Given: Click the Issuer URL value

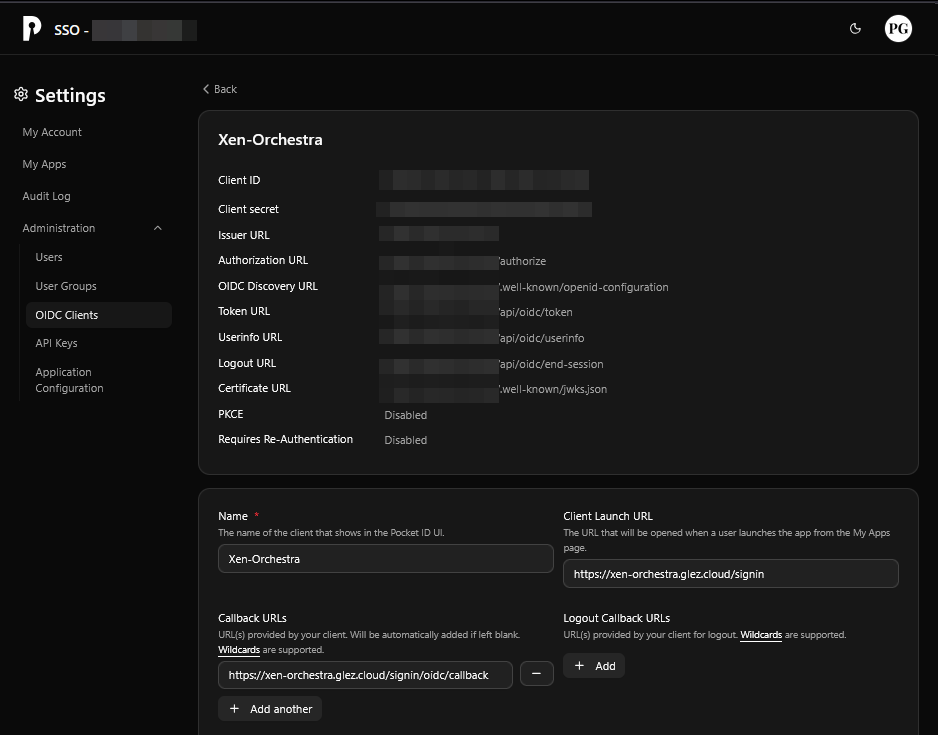Looking at the screenshot, I should 439,234.
